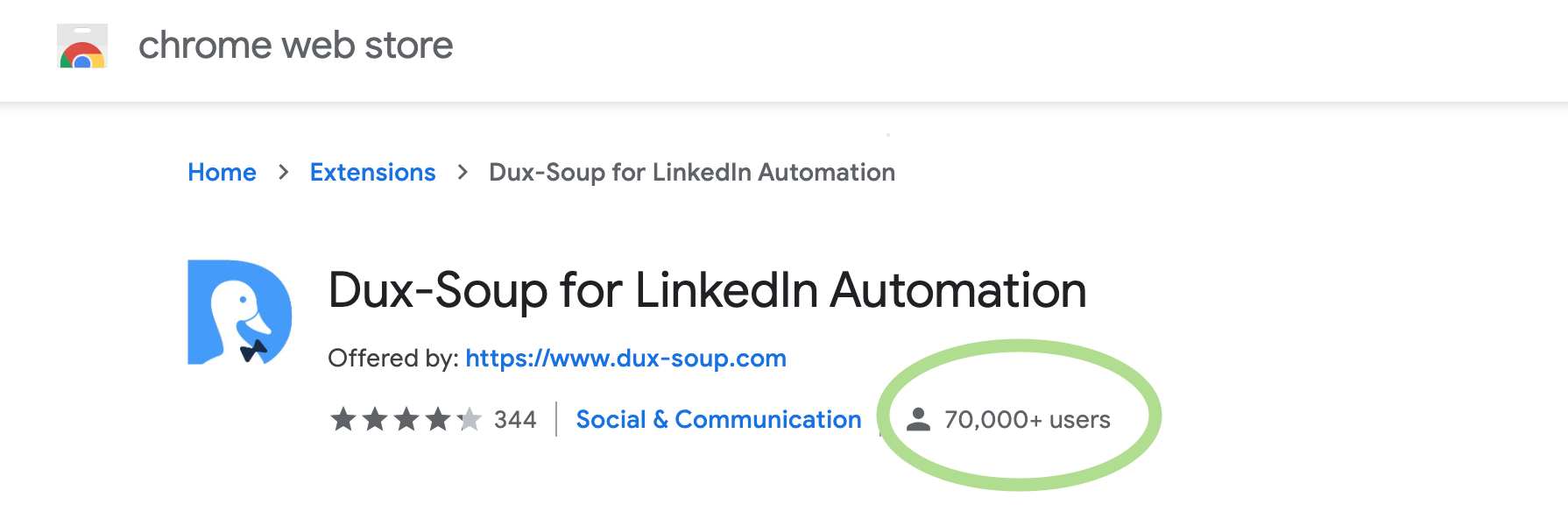1568x505 pixels.
Task: Click the chevron after Home breadcrumb
Action: pos(283,173)
